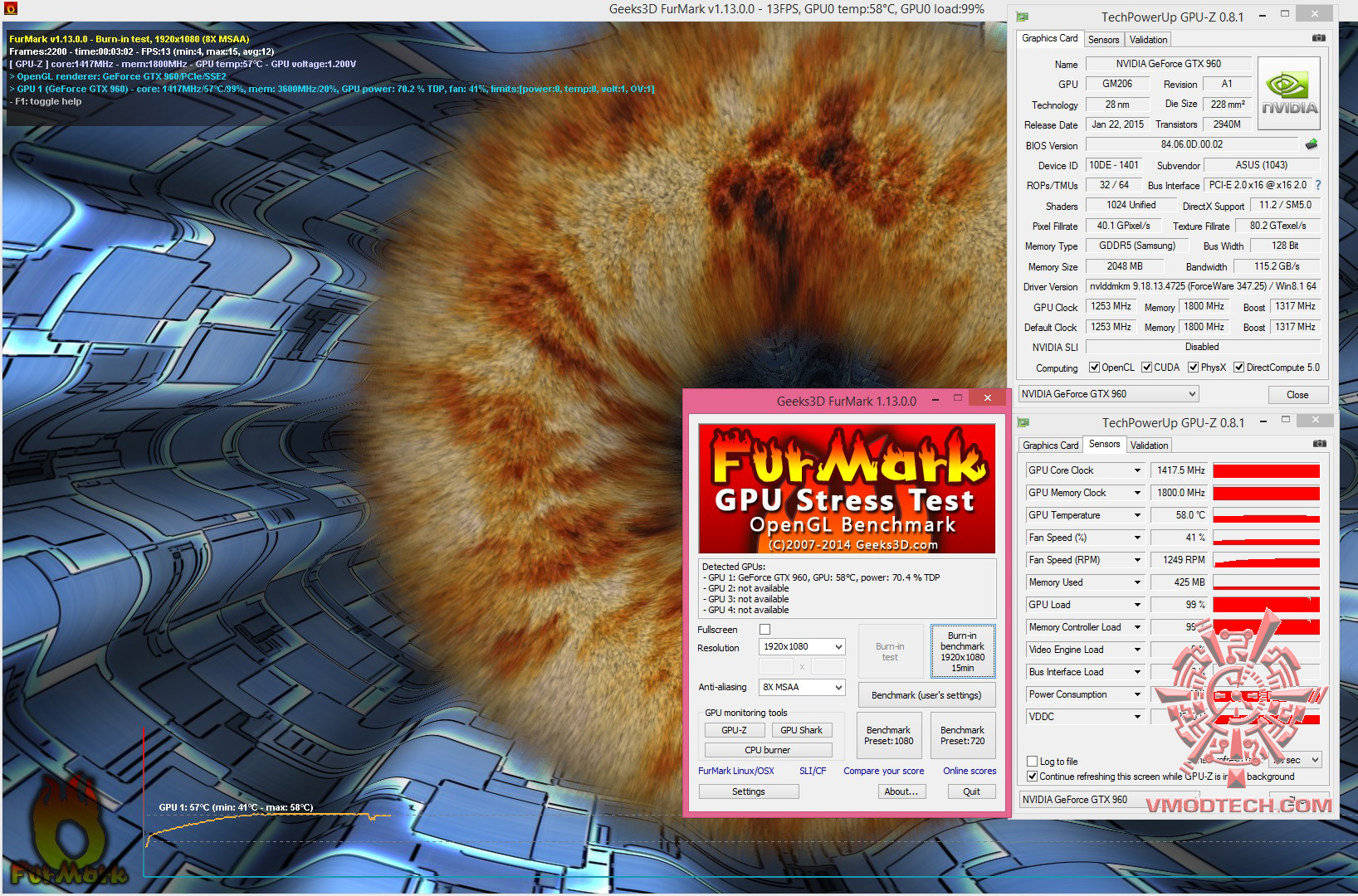Open the FurMark Linux/OSX link
This screenshot has height=896, width=1358.
(x=736, y=771)
